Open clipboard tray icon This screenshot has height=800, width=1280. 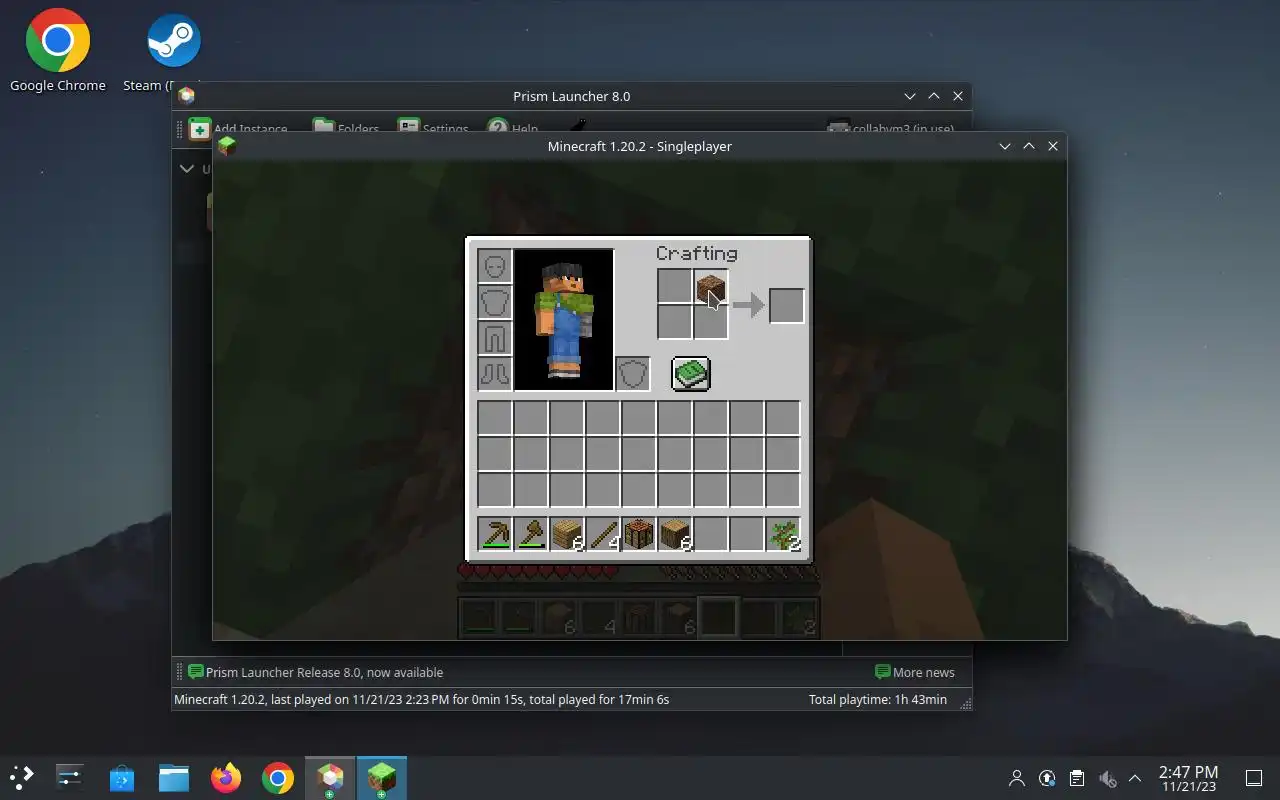point(1077,778)
